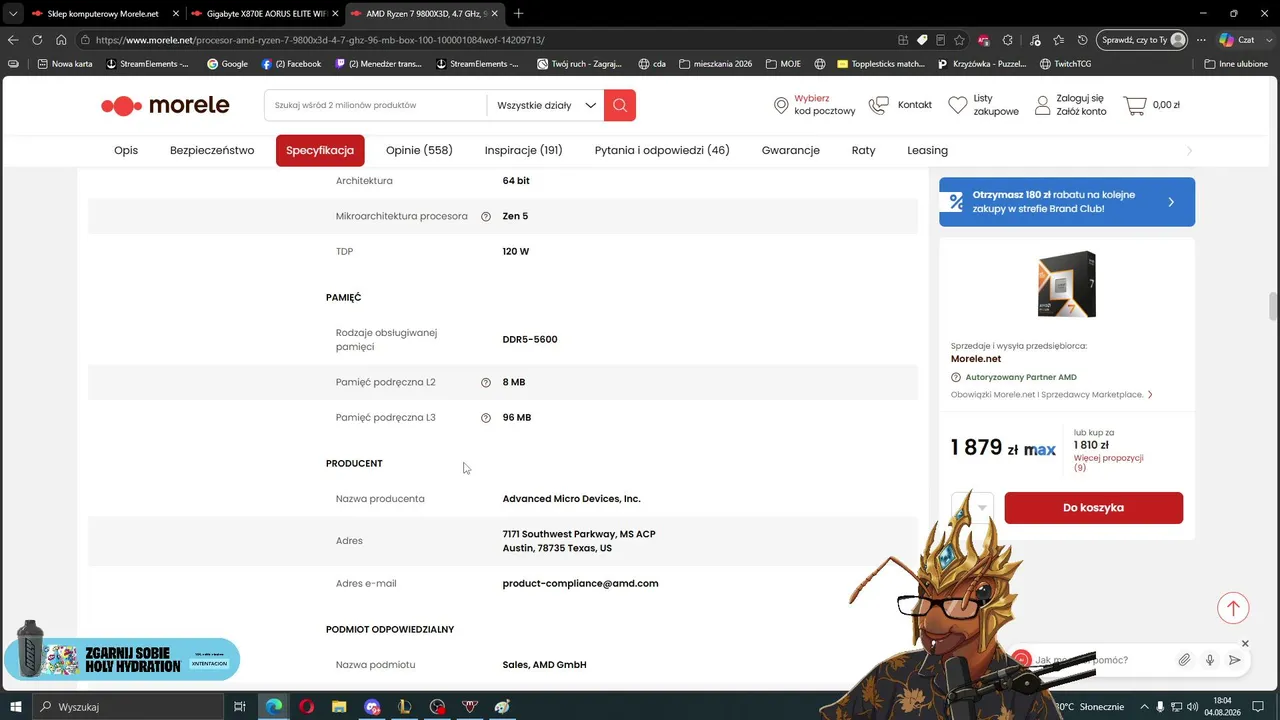This screenshot has width=1280, height=720.
Task: Bookmark this page with the star icon
Action: 960,40
